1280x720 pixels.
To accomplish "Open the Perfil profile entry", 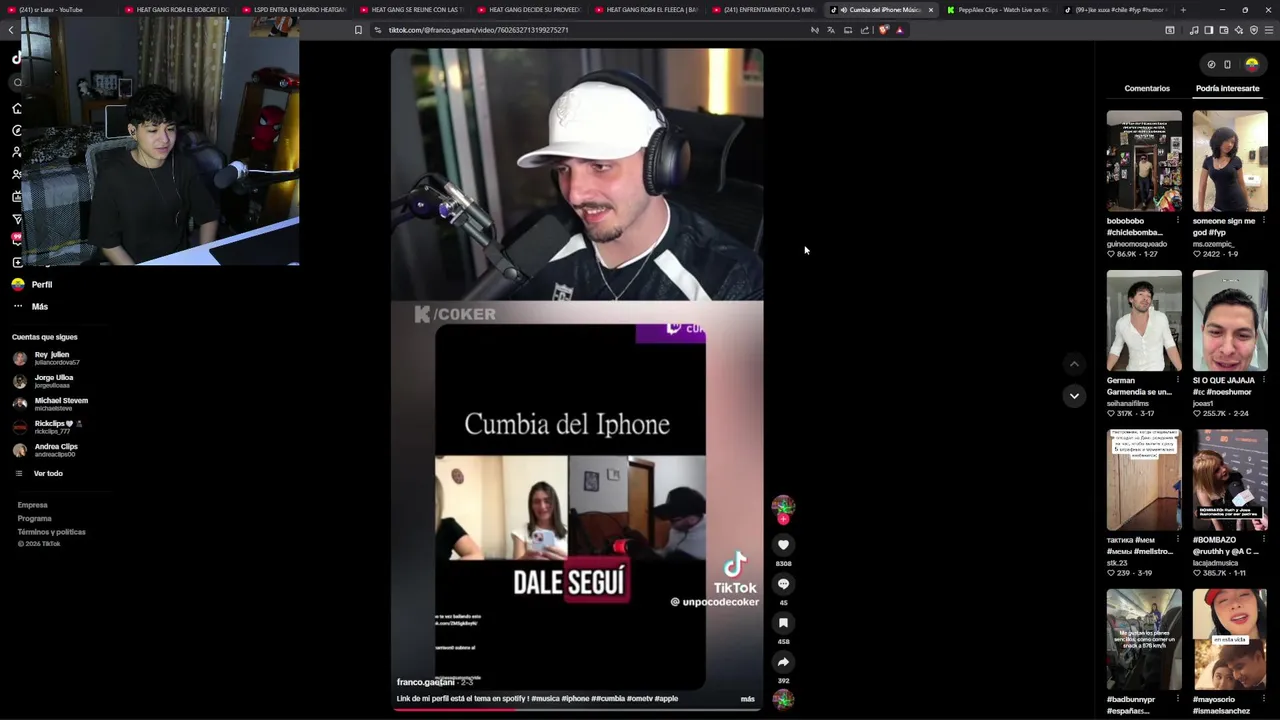I will point(33,285).
